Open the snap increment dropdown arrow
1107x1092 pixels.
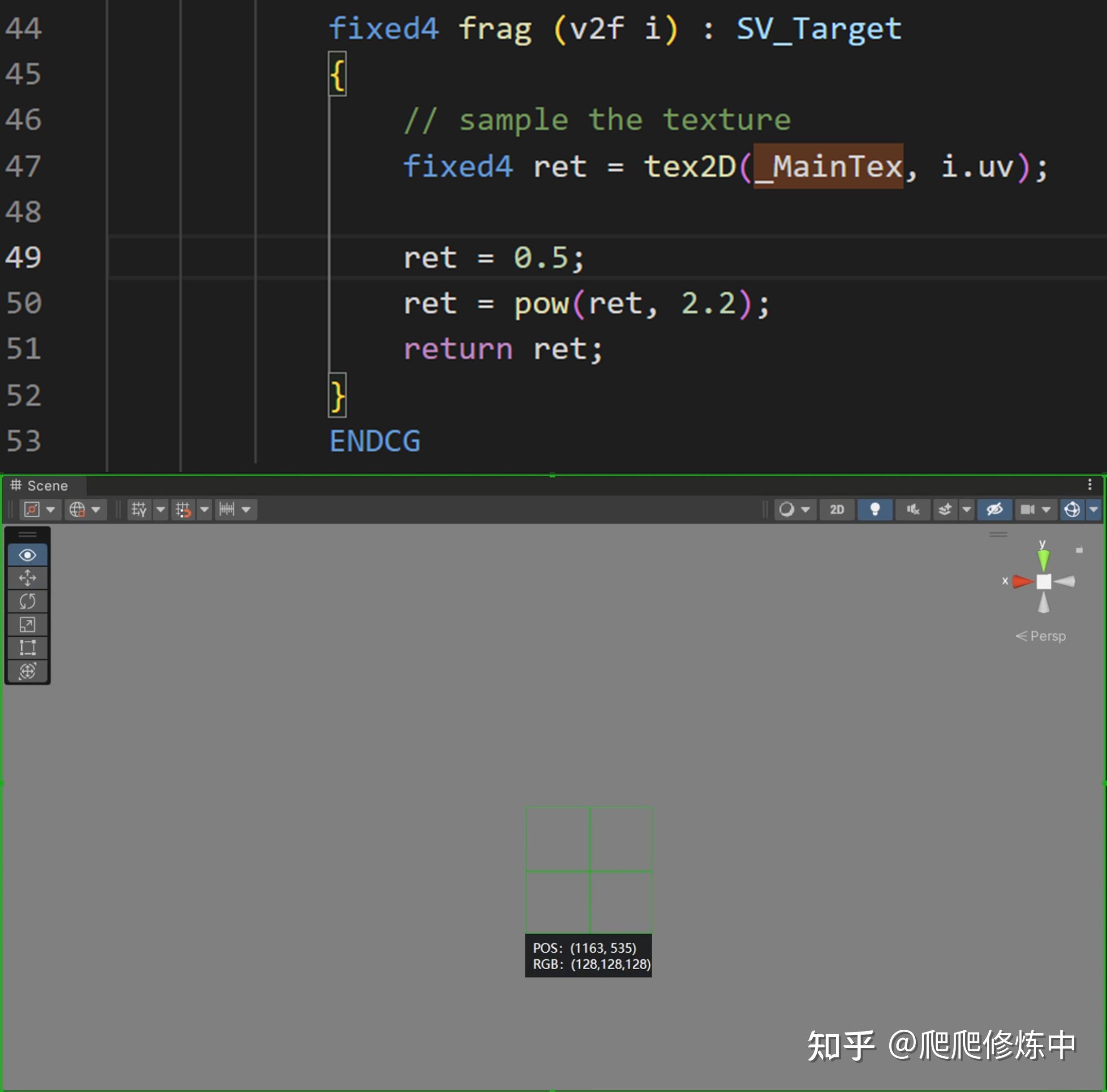246,509
